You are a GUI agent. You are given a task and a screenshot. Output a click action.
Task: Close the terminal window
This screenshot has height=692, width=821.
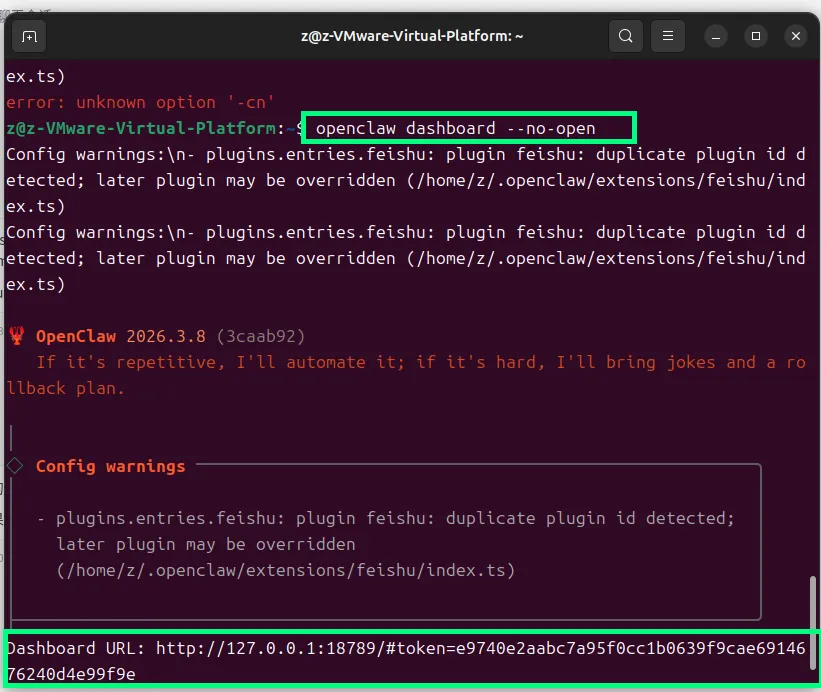point(796,36)
